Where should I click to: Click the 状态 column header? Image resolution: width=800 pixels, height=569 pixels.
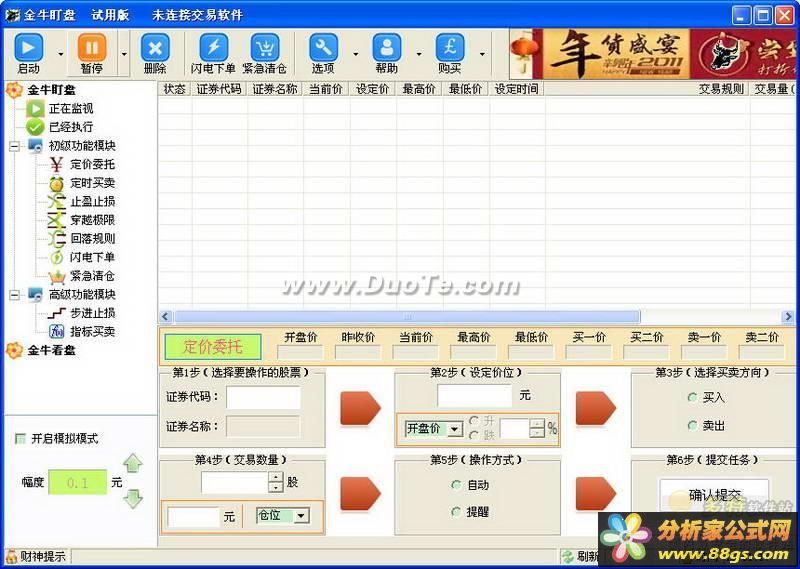coord(174,89)
